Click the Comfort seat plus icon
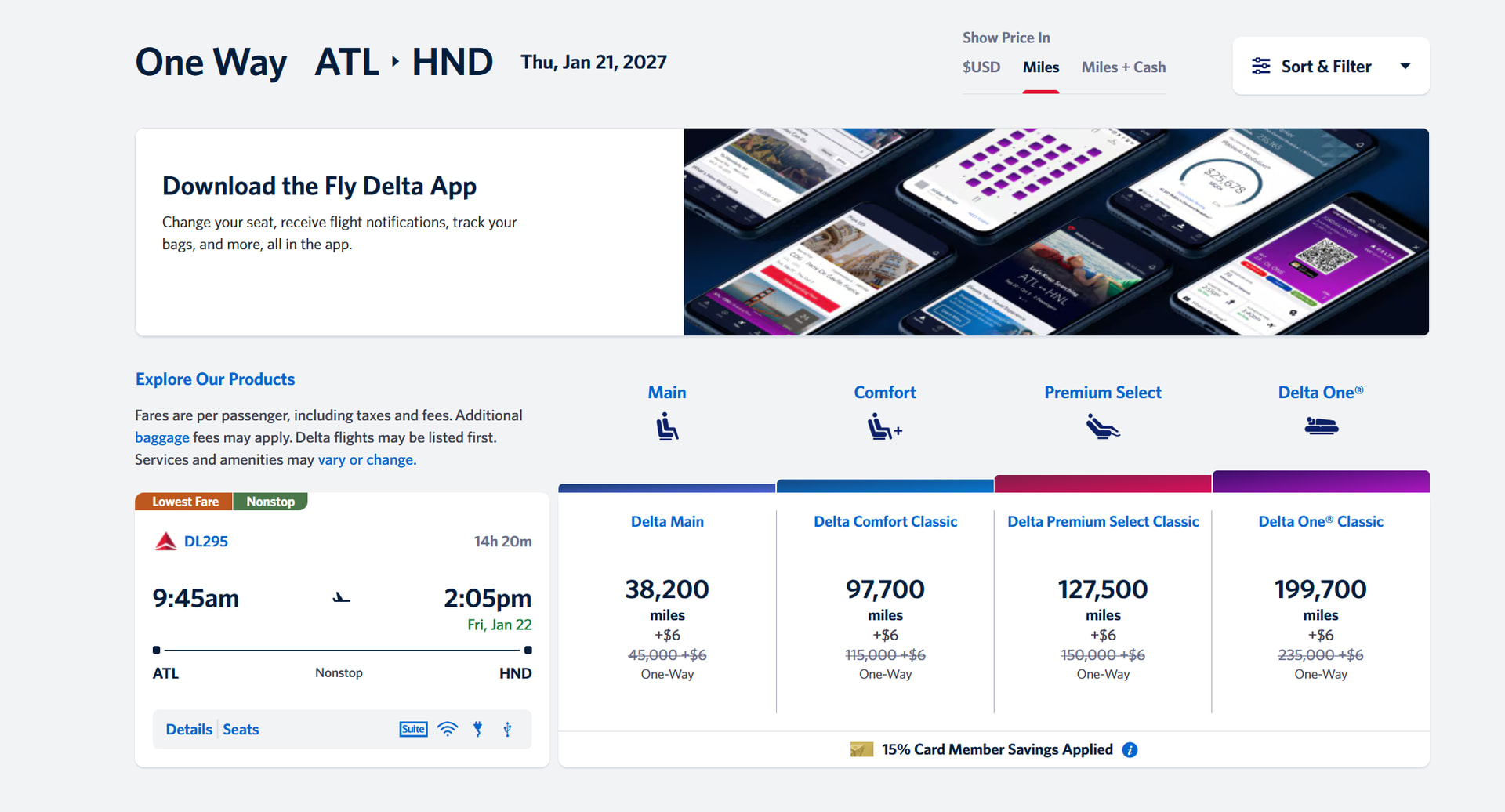This screenshot has width=1505, height=812. pyautogui.click(x=884, y=428)
